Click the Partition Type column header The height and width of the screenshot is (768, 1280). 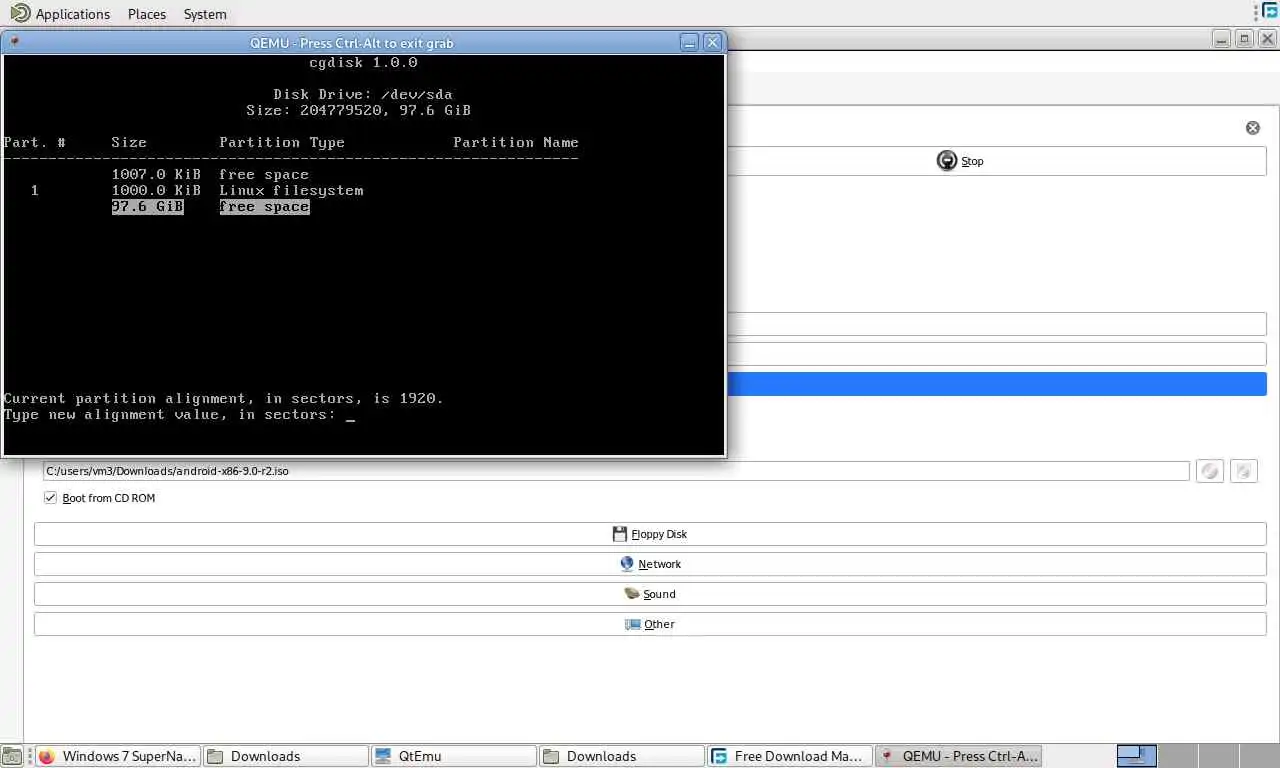[x=282, y=143]
